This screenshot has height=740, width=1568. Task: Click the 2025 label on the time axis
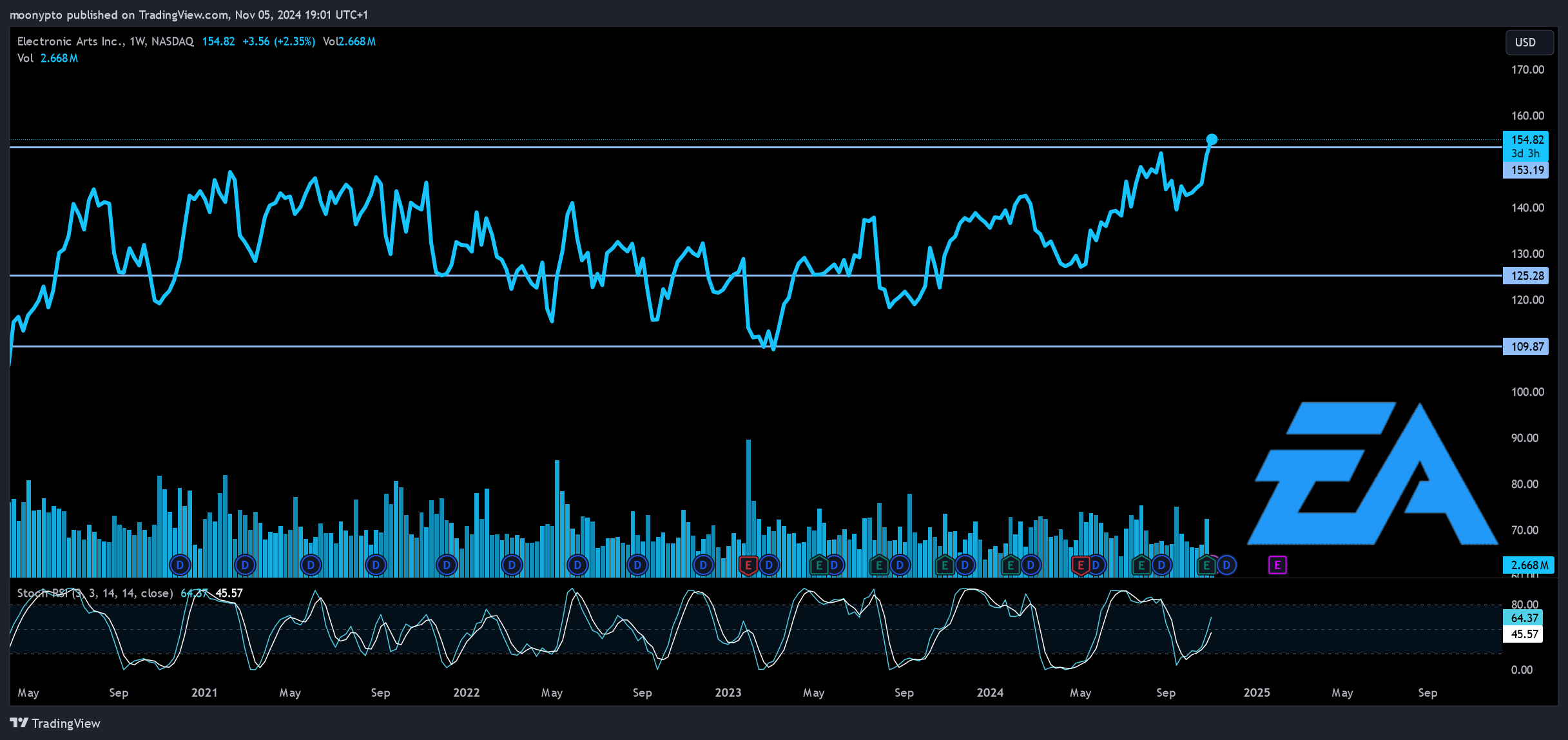pos(1257,692)
